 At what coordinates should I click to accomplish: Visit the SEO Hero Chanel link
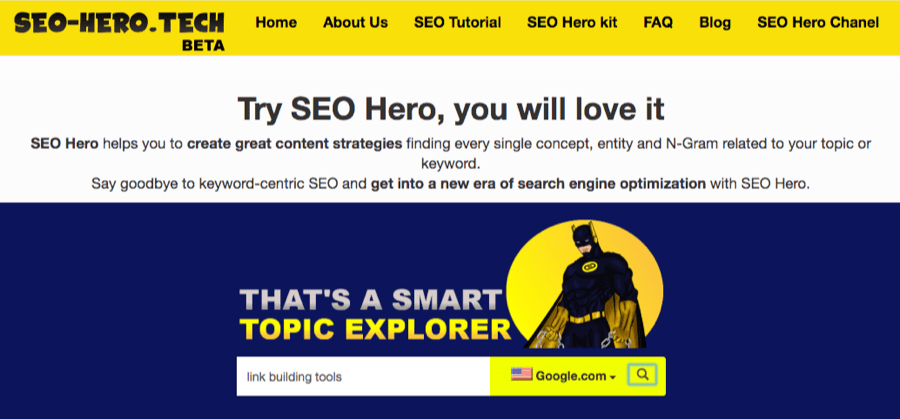click(x=818, y=22)
